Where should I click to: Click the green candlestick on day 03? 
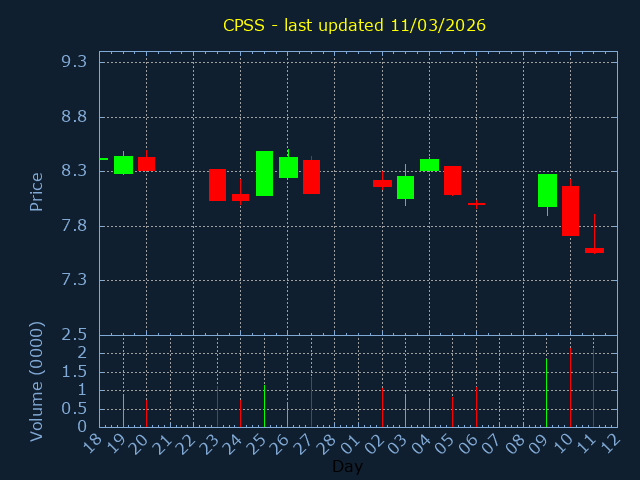[405, 187]
